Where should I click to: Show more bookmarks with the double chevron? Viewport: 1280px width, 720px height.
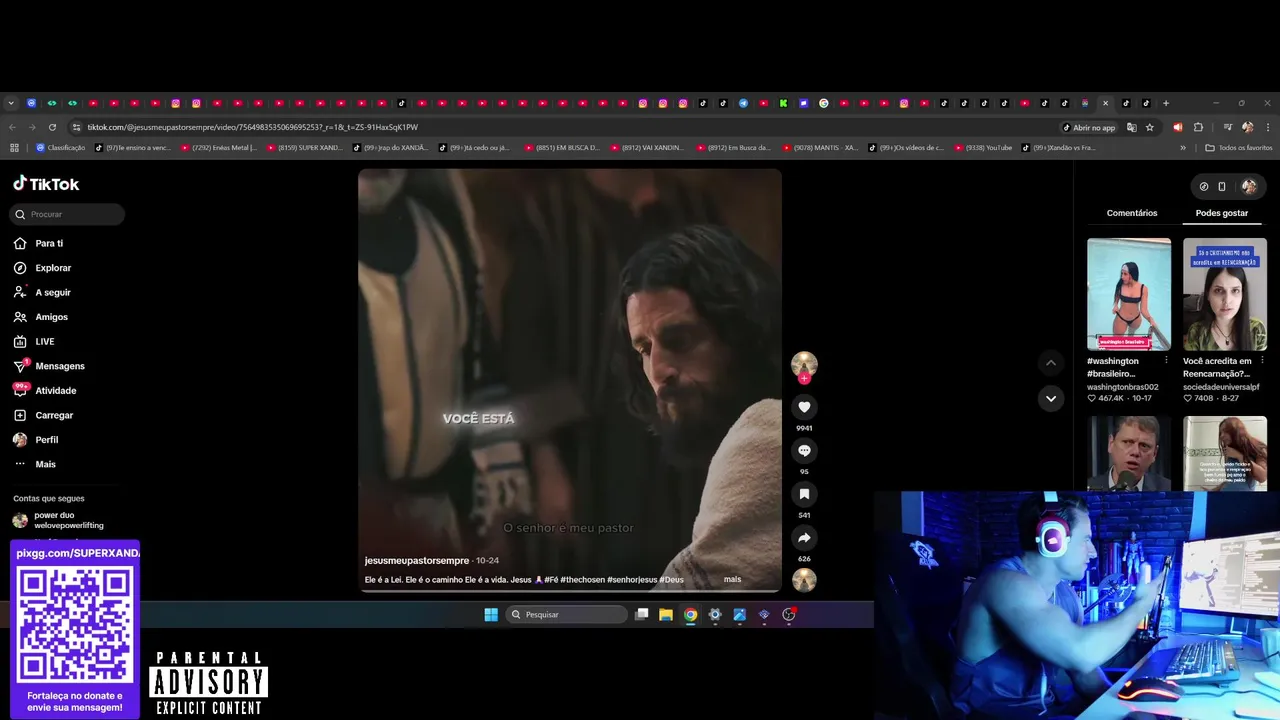[1183, 148]
